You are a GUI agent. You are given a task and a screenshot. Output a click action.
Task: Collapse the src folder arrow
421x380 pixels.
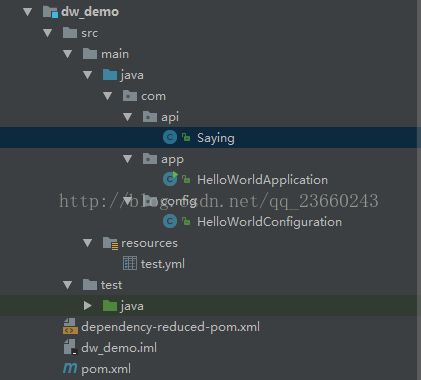click(48, 33)
